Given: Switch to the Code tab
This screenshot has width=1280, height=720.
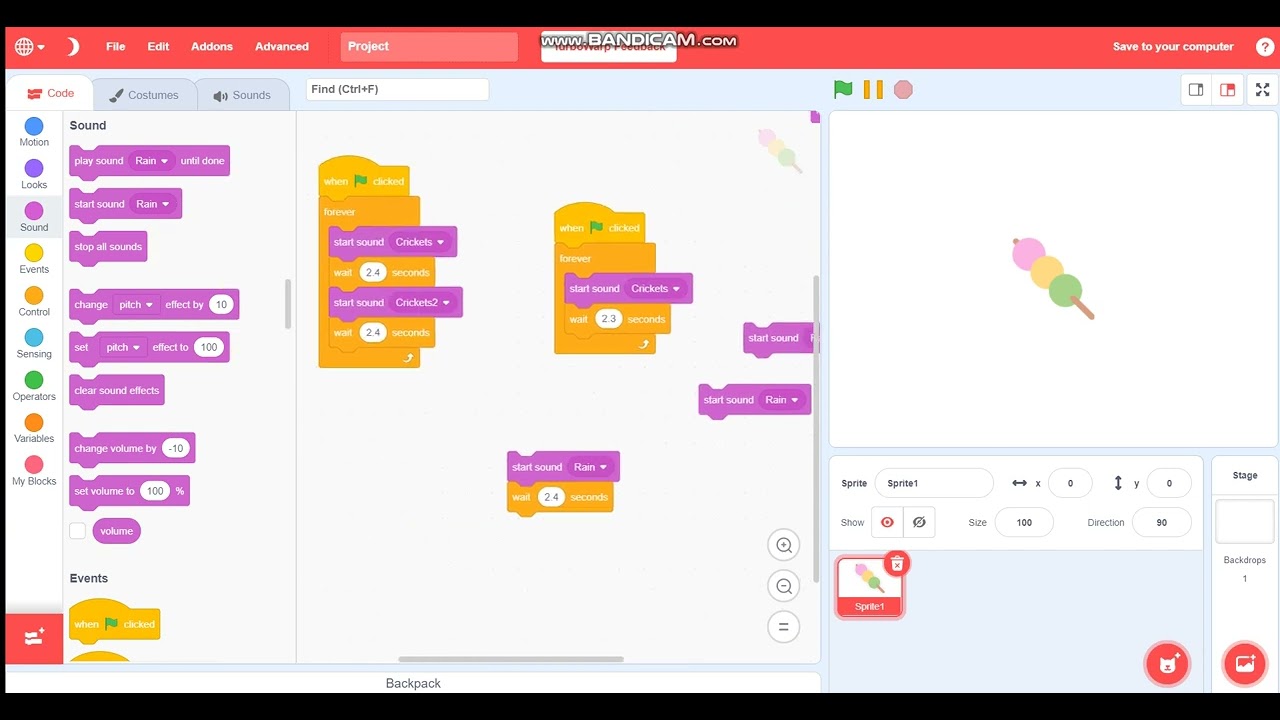Looking at the screenshot, I should click(x=50, y=93).
